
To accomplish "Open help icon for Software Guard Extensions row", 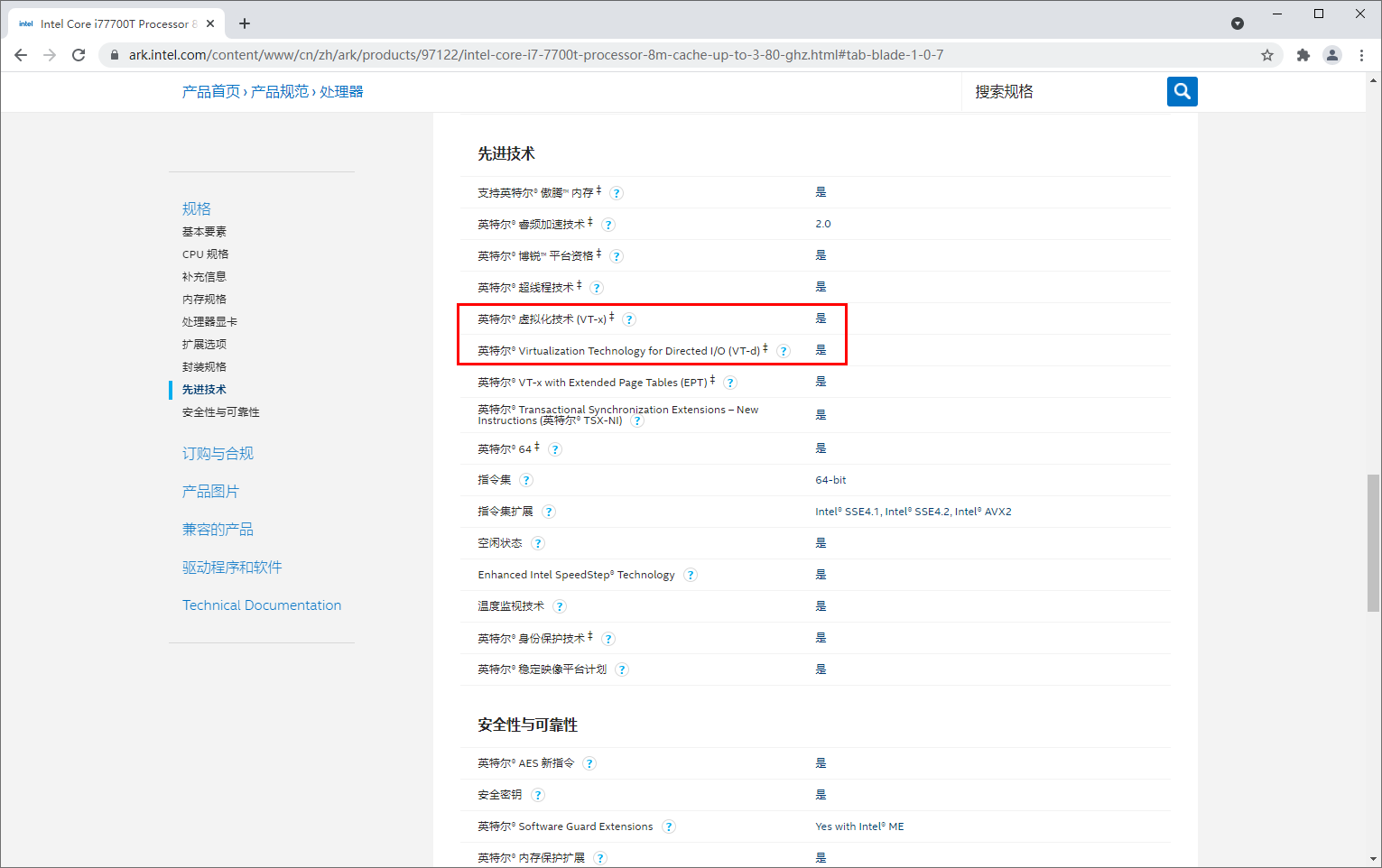I will click(x=669, y=826).
